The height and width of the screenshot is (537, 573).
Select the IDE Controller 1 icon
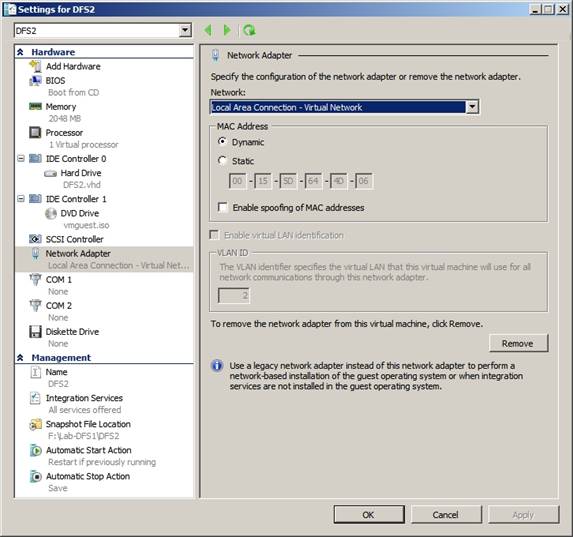[x=35, y=199]
